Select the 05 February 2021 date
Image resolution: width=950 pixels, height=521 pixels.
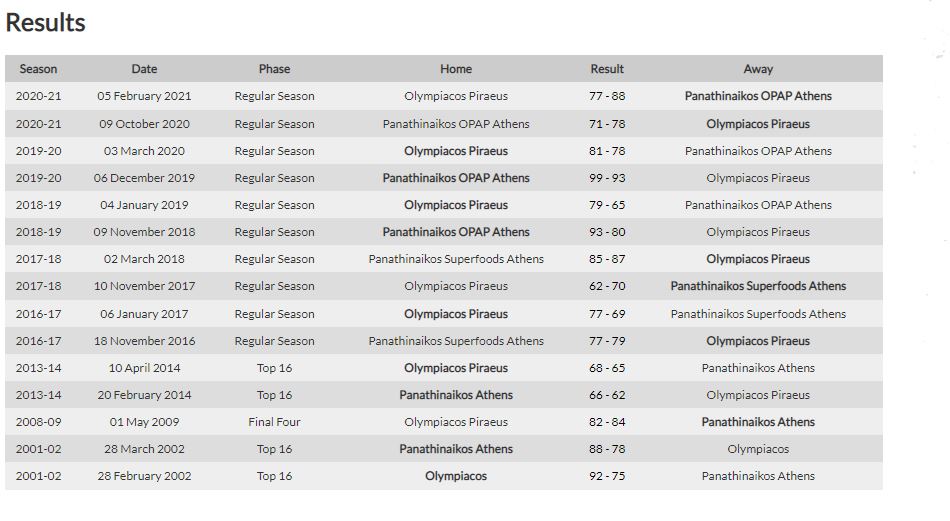pos(144,97)
